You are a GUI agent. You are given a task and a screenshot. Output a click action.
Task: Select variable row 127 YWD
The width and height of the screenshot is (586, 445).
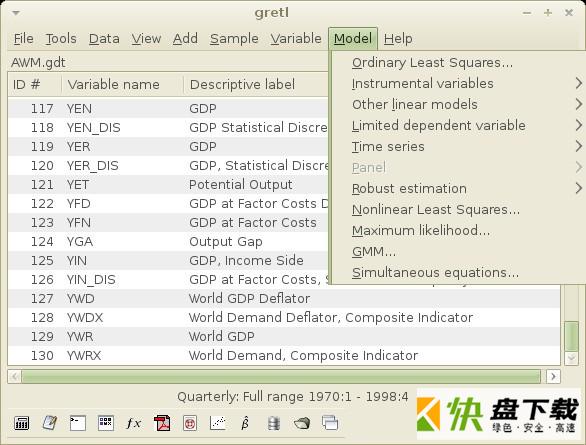coord(284,299)
